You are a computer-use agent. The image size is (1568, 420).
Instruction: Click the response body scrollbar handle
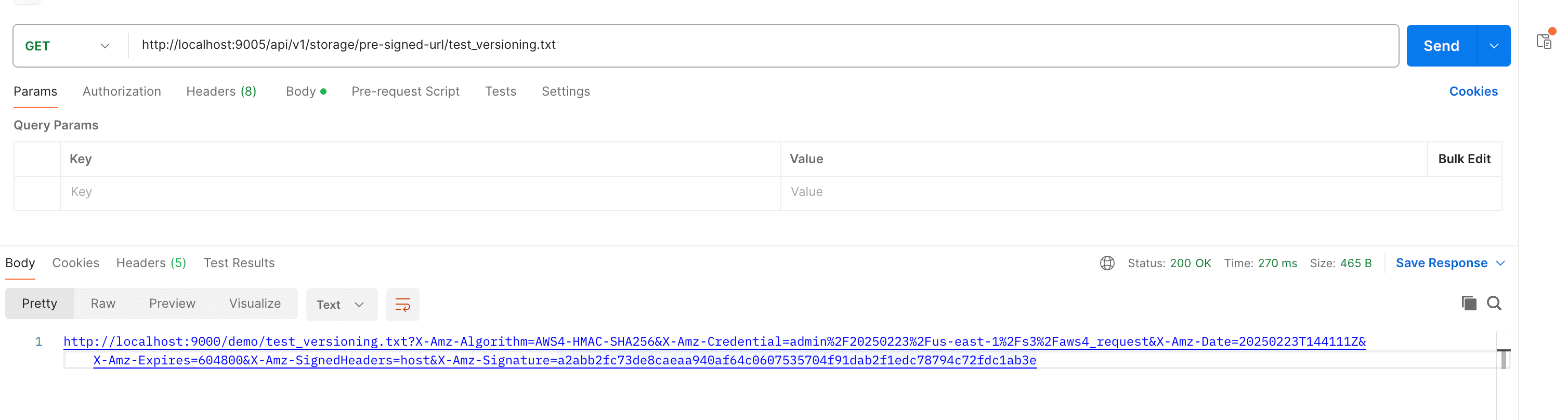click(x=1503, y=359)
